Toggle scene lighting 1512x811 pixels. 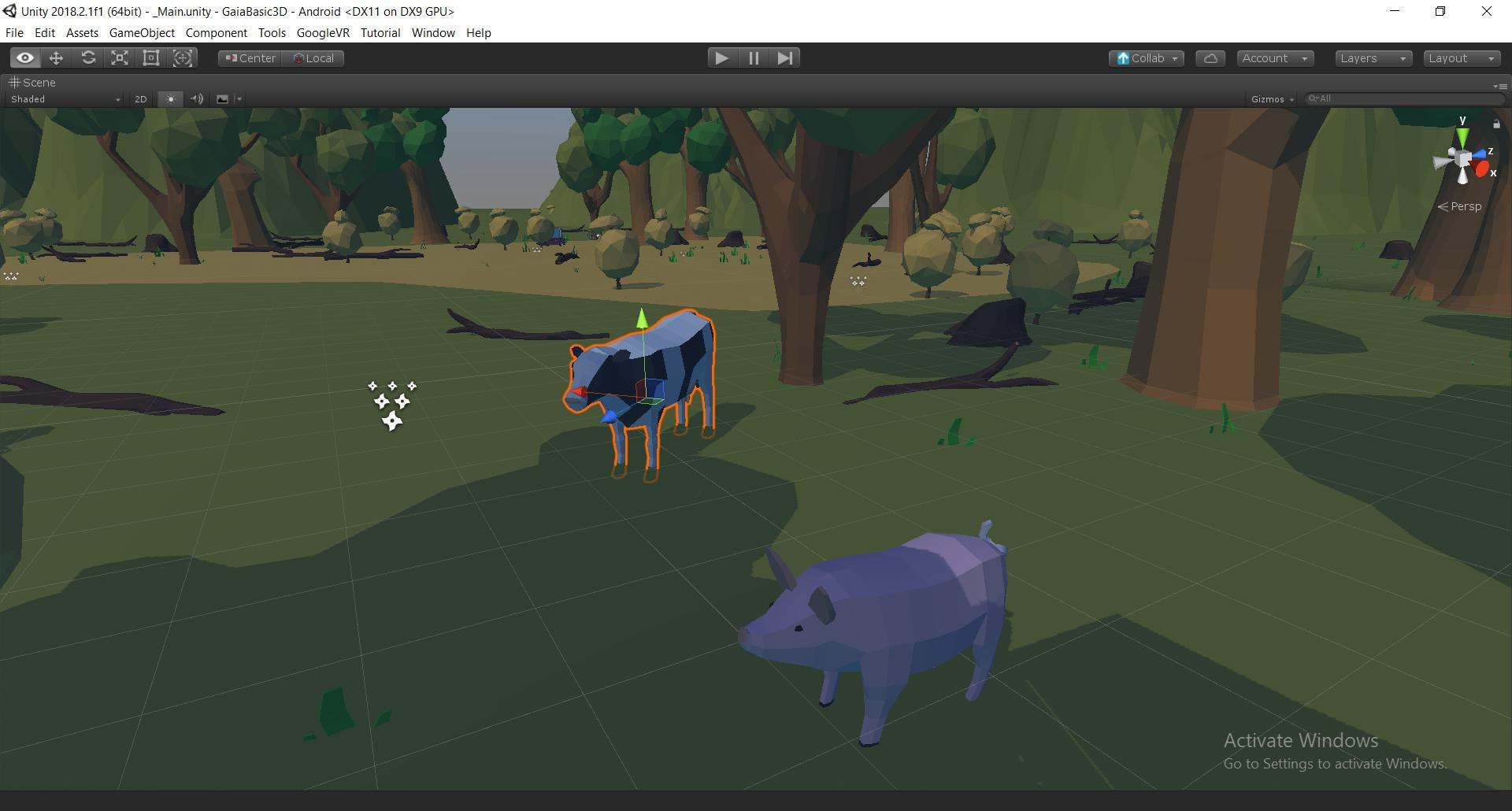click(170, 99)
